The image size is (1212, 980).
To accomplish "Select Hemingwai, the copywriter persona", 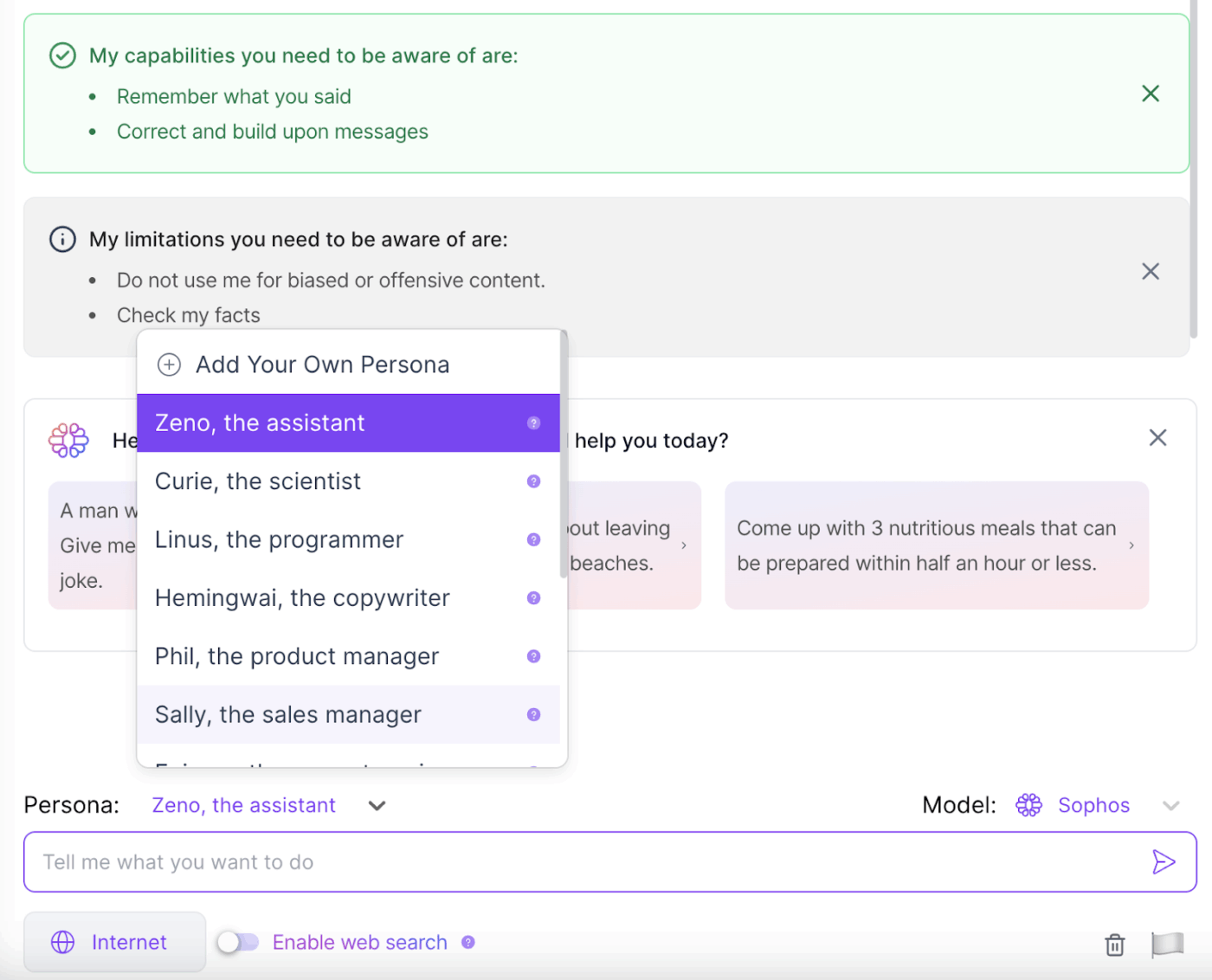I will [x=302, y=597].
